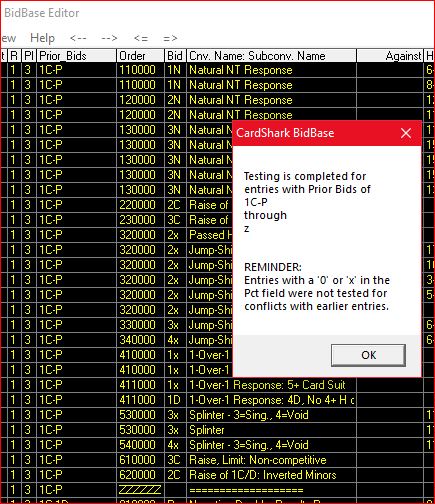The width and height of the screenshot is (435, 504).
Task: Select the ZZZZZZ separator row
Action: click(217, 490)
